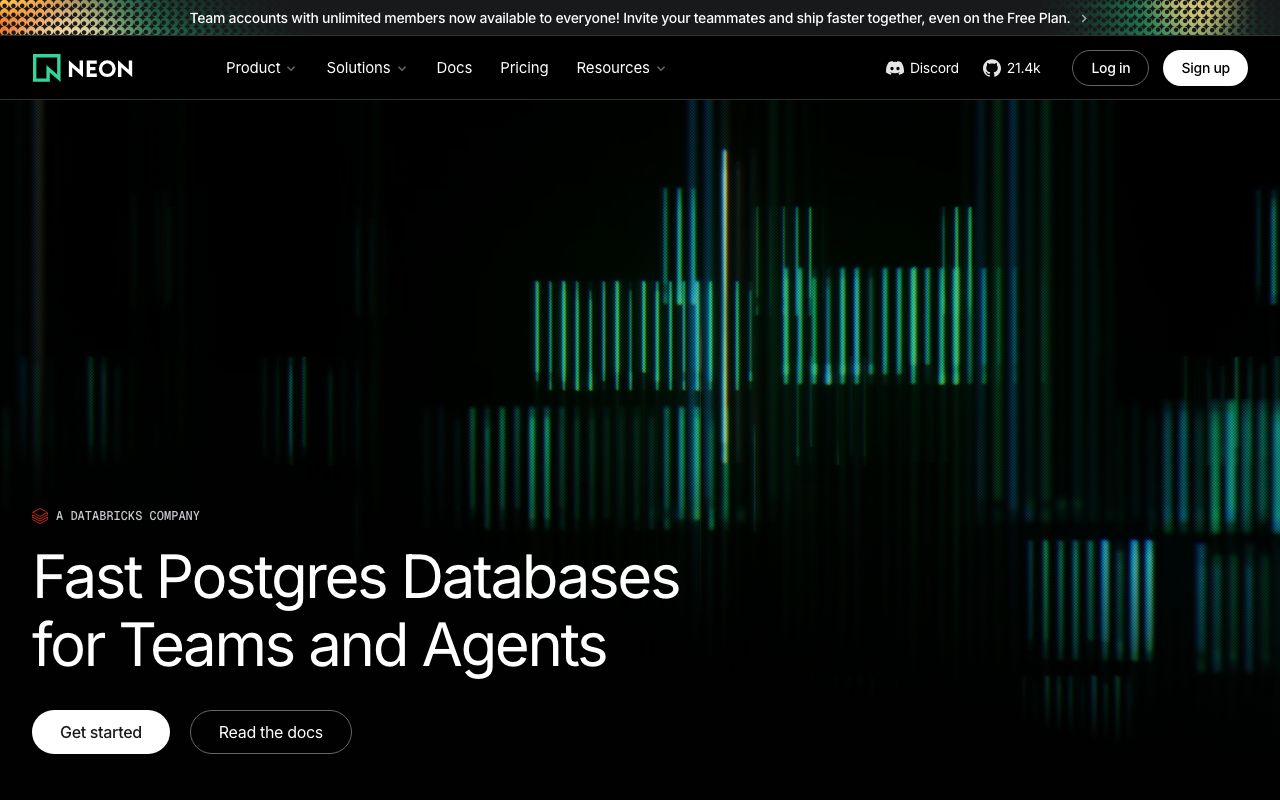1280x800 pixels.
Task: Open the team accounts announcement banner text
Action: point(629,18)
